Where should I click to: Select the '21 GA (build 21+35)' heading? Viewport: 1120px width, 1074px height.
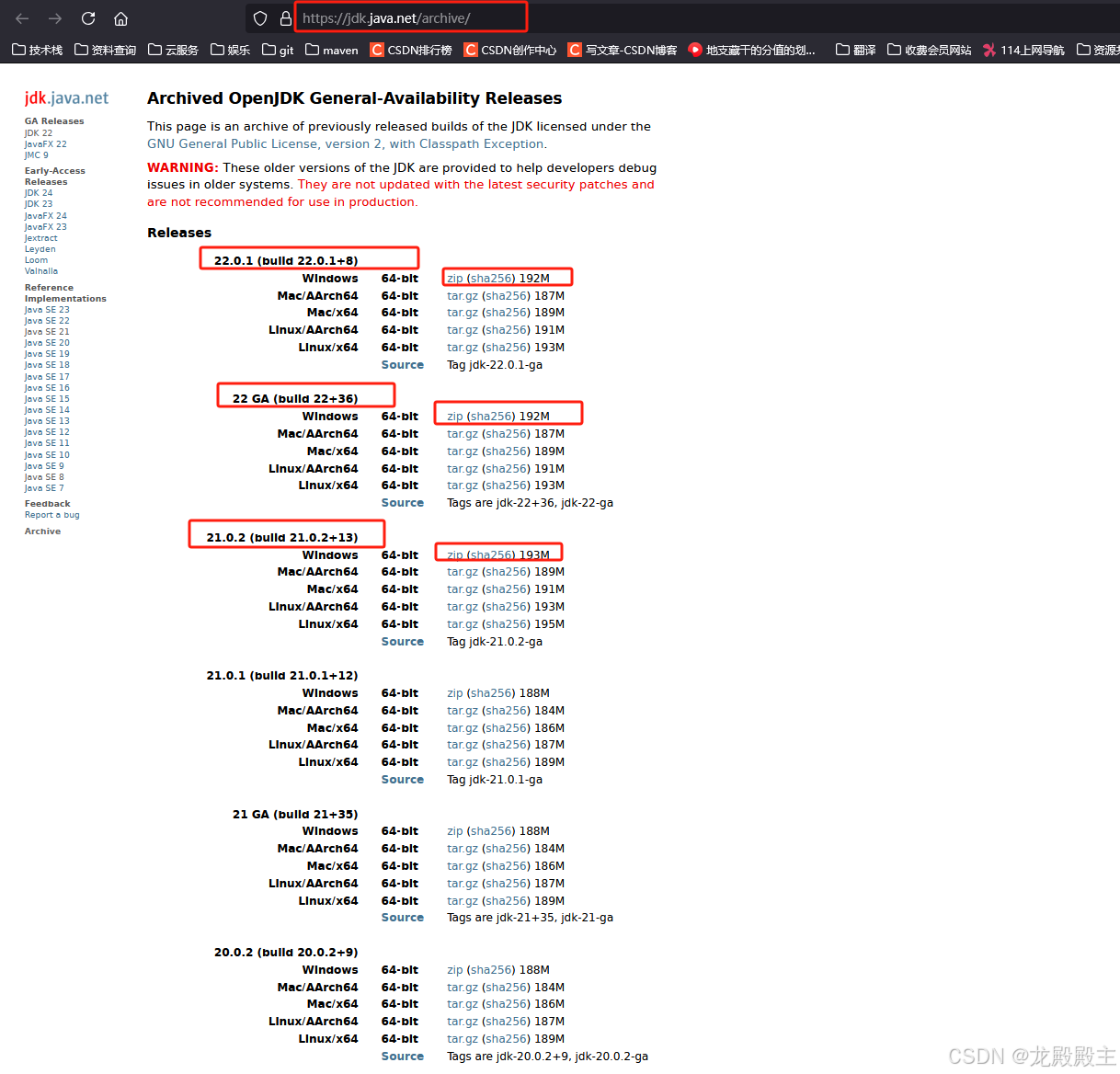[x=295, y=815]
